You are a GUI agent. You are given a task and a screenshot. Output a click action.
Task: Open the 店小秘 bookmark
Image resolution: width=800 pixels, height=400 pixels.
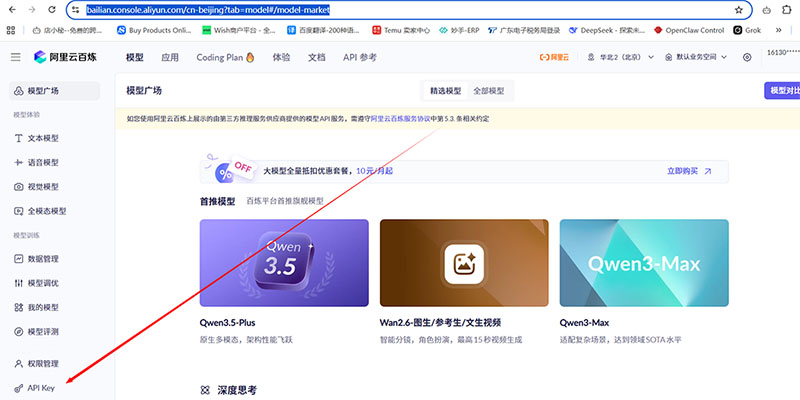pos(66,30)
